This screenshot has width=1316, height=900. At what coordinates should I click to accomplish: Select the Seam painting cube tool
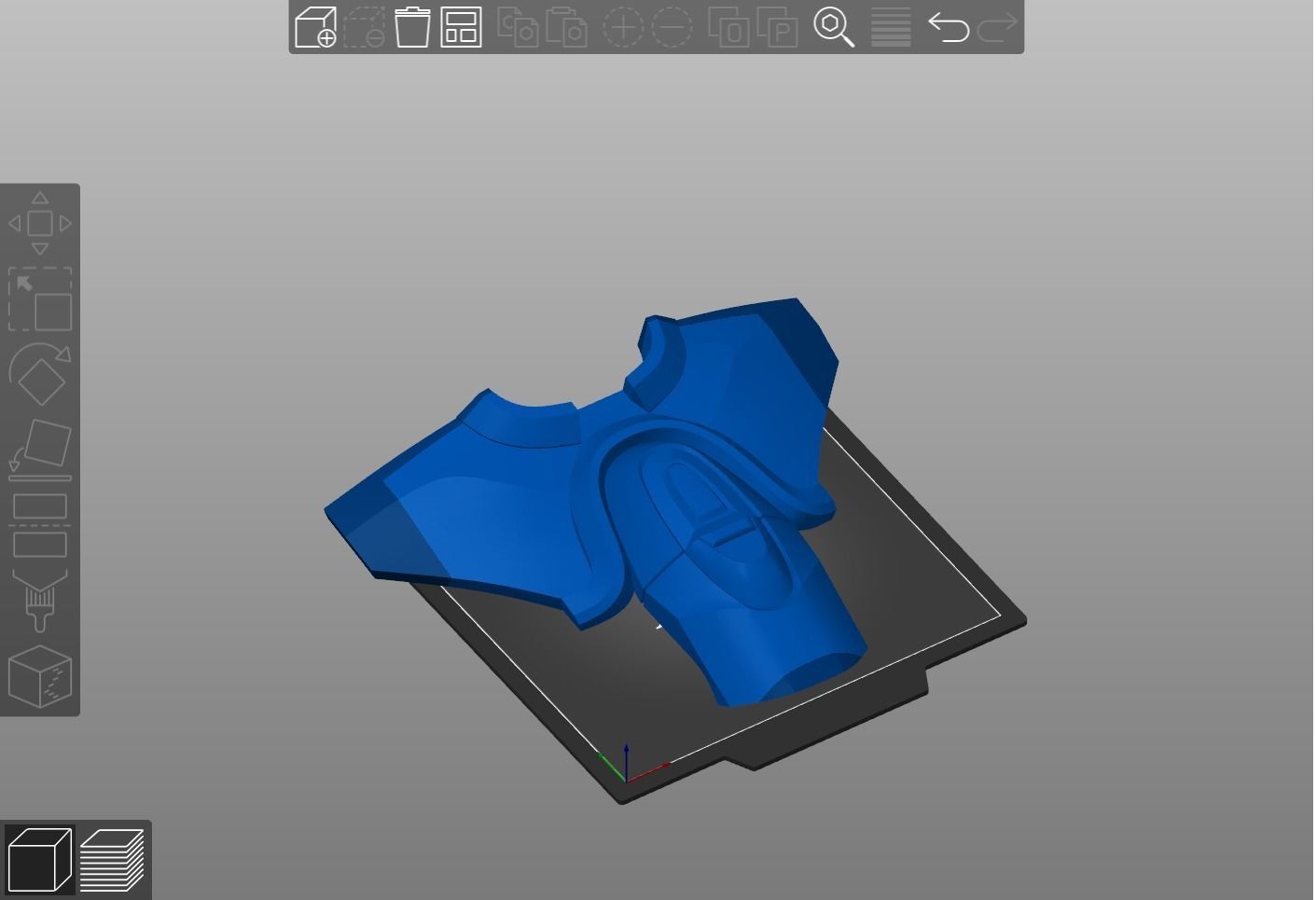pyautogui.click(x=40, y=676)
